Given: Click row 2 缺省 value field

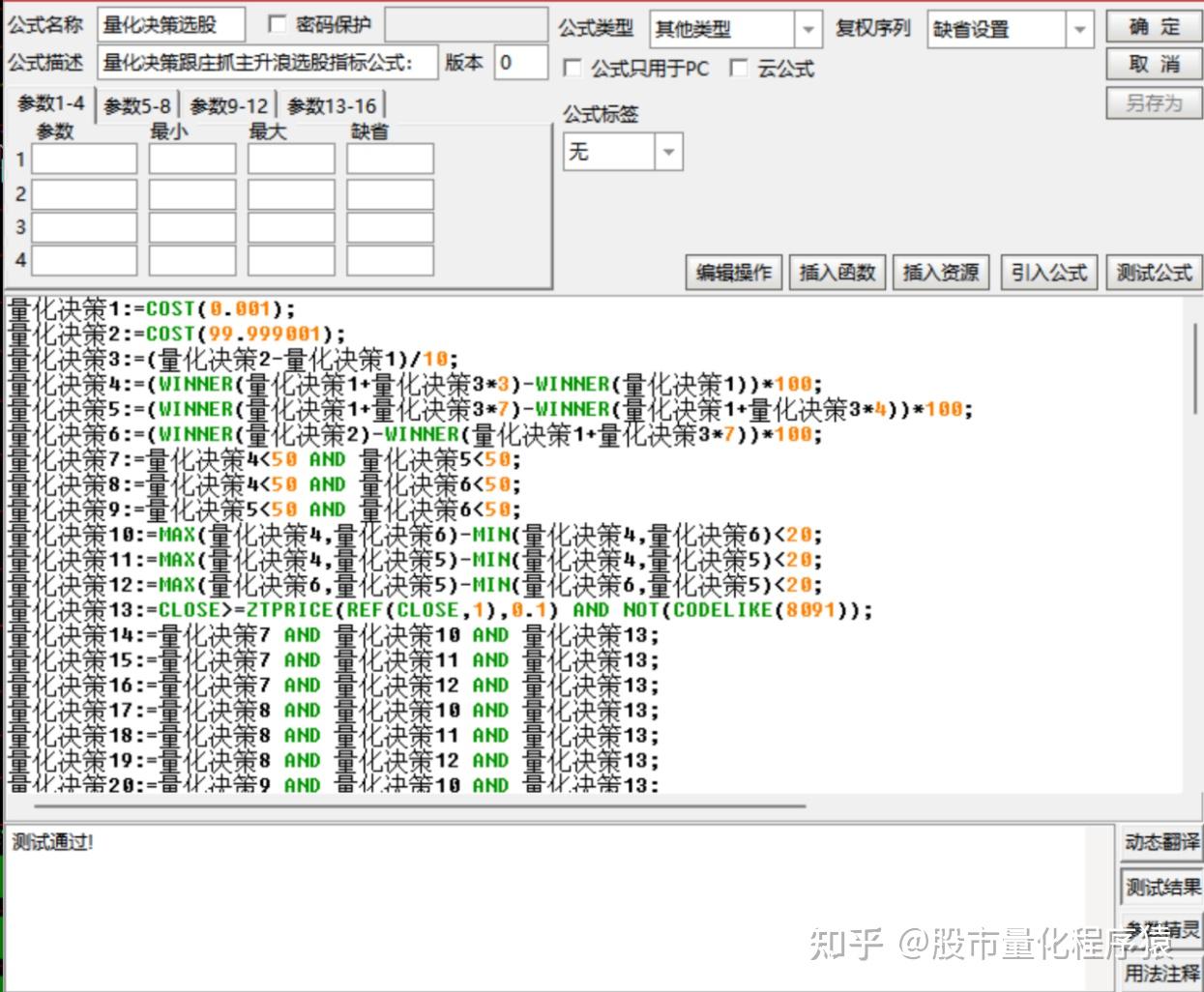Looking at the screenshot, I should click(391, 194).
